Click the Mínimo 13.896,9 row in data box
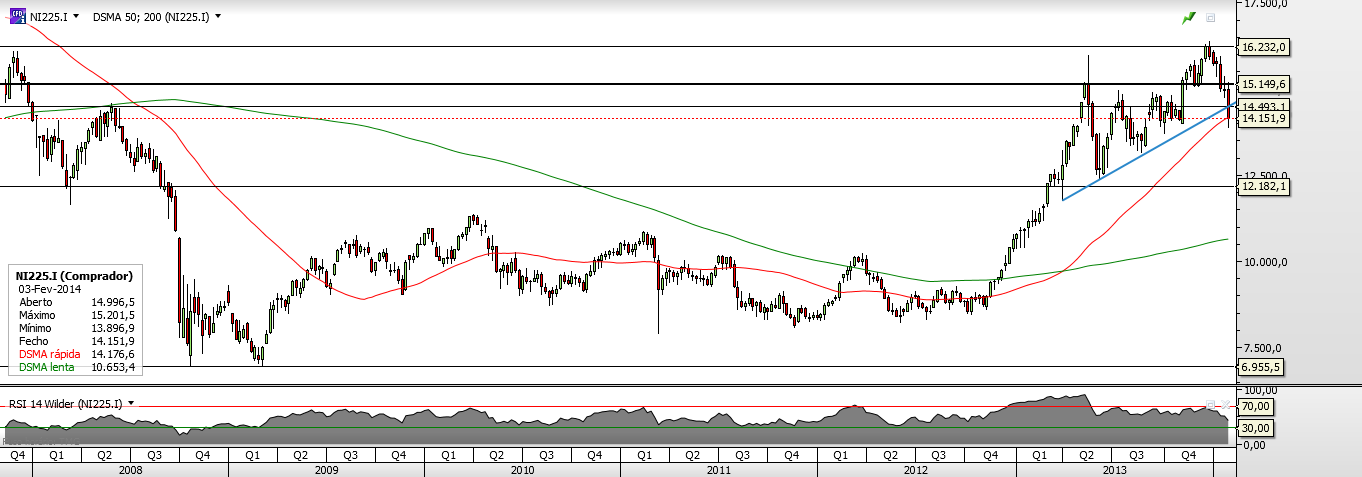The image size is (1362, 477). click(76, 327)
